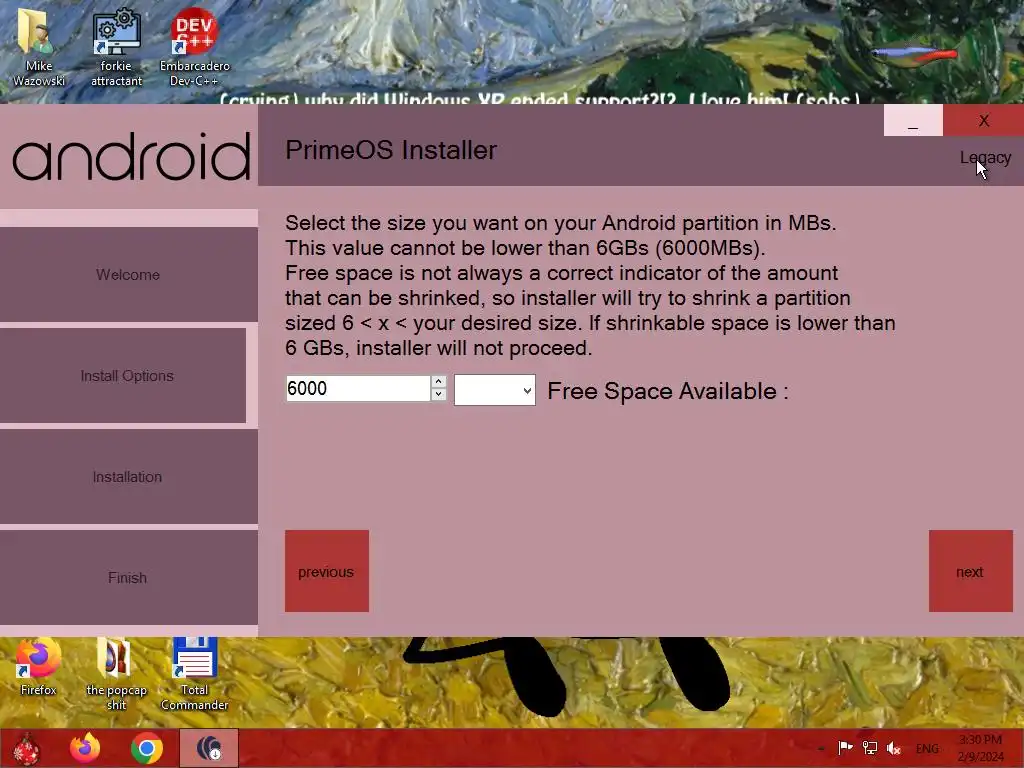Close the PrimeOS Installer window
The width and height of the screenshot is (1024, 768).
point(984,120)
